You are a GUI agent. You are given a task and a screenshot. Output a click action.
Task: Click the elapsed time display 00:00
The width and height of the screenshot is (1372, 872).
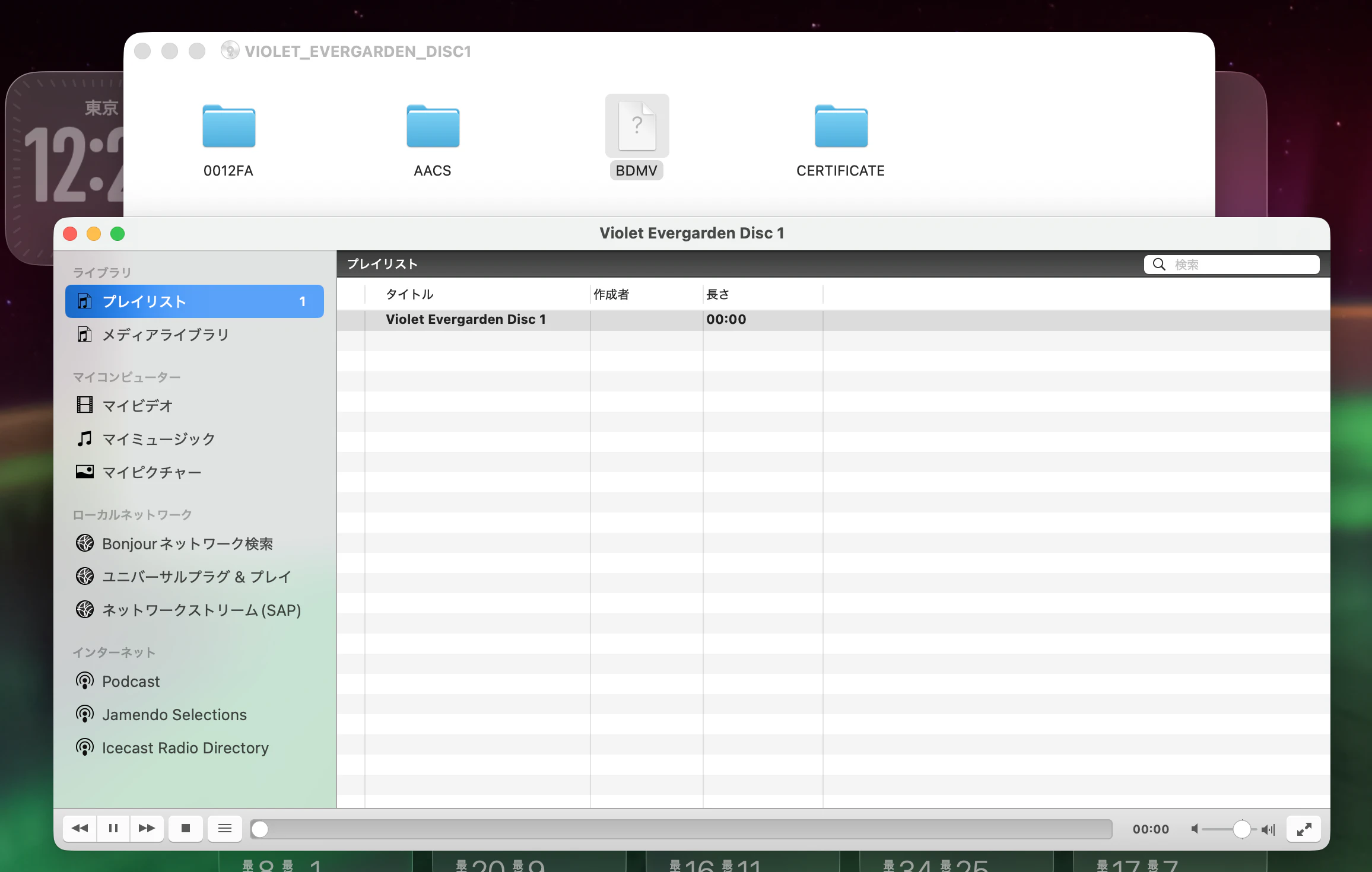(1151, 829)
